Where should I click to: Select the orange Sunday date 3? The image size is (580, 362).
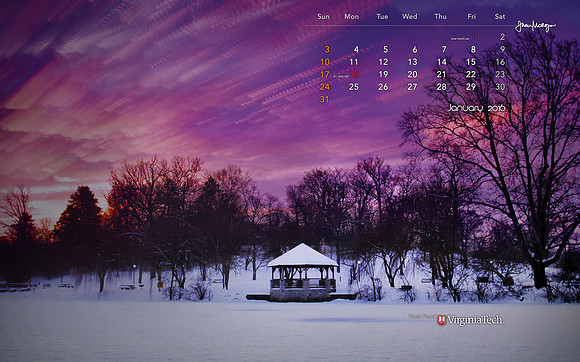pos(327,50)
